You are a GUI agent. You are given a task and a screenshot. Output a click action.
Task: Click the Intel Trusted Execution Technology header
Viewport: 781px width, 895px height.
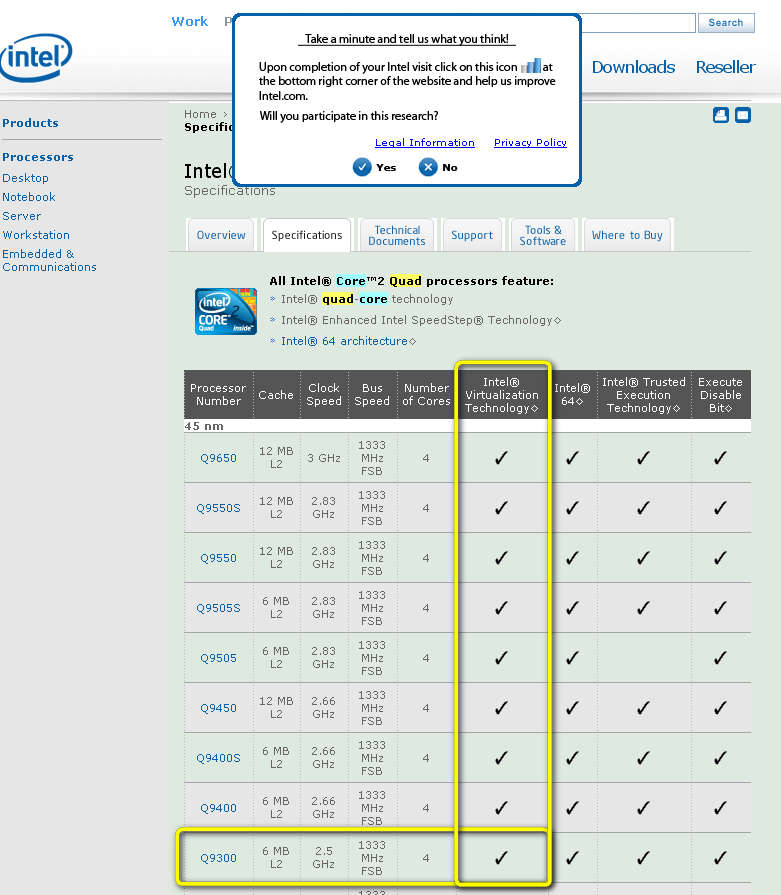(643, 395)
